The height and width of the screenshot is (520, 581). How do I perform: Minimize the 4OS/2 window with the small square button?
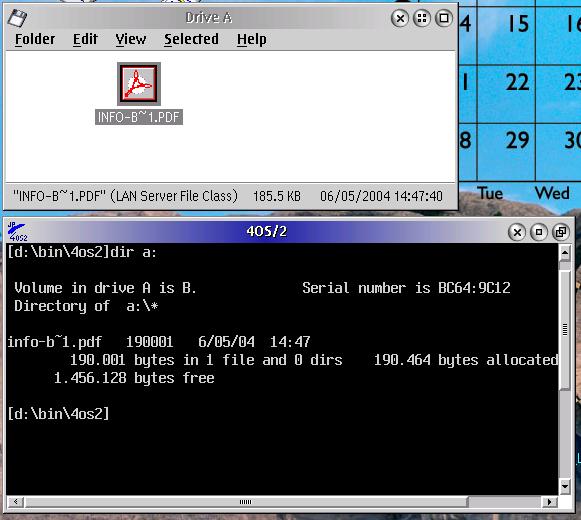pyautogui.click(x=539, y=232)
